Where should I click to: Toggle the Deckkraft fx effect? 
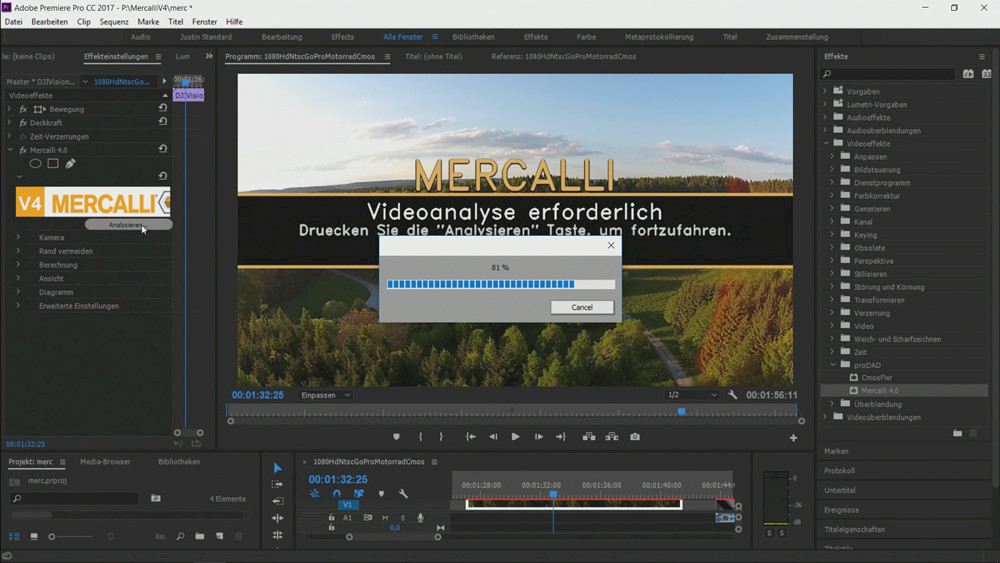click(23, 122)
